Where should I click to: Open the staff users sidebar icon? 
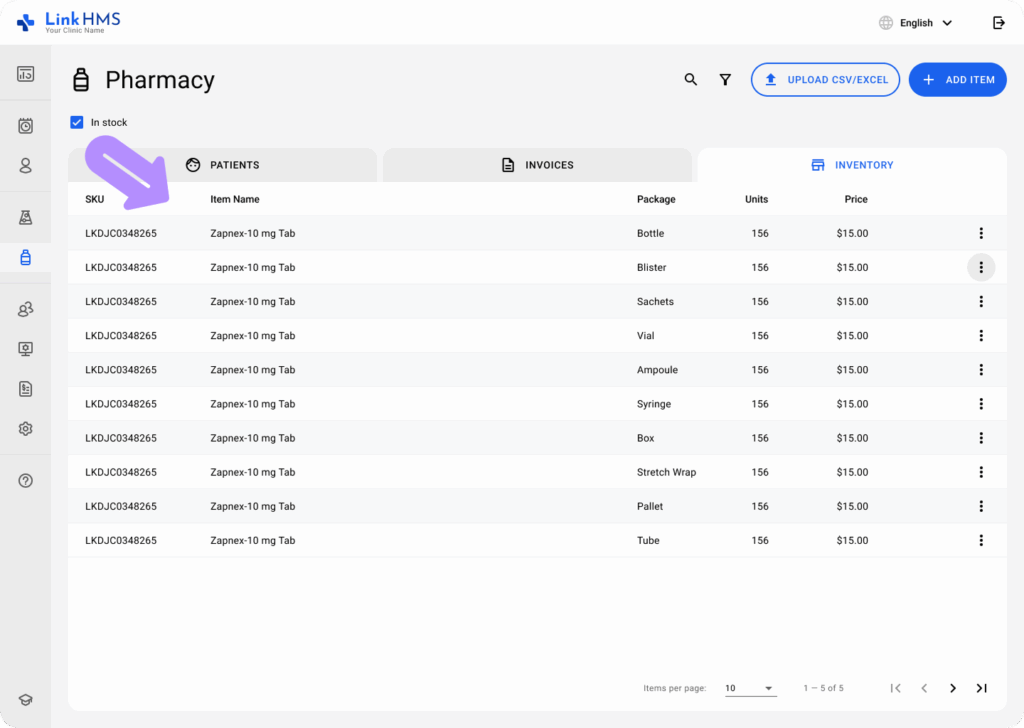25,309
